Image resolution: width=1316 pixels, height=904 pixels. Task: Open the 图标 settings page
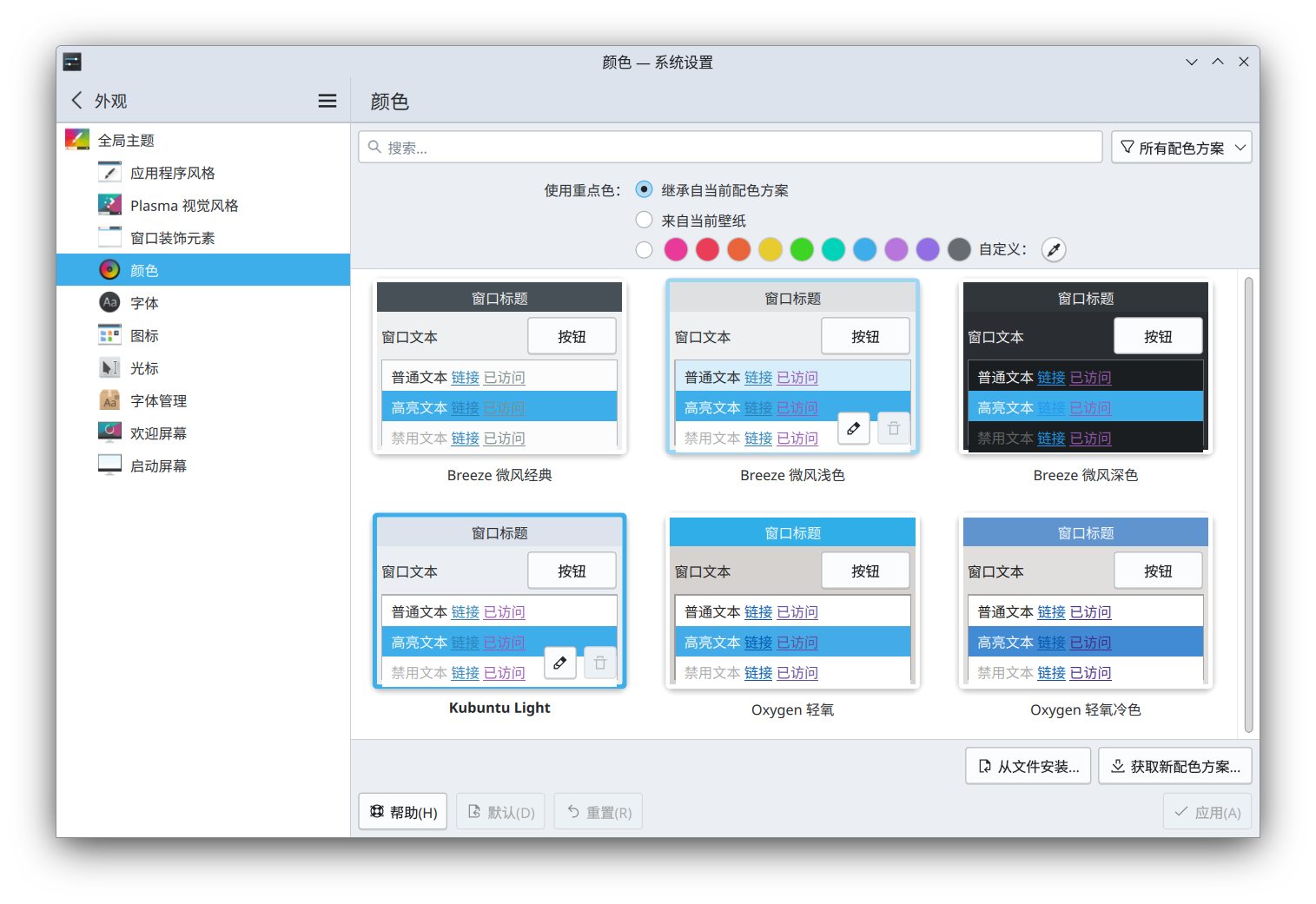point(203,335)
